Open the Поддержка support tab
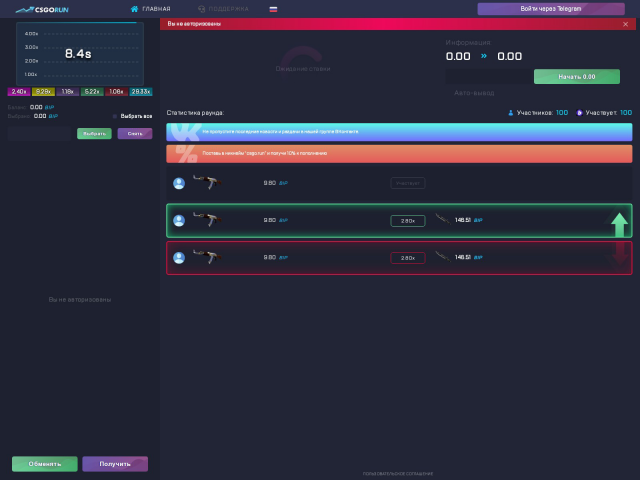 (x=223, y=9)
